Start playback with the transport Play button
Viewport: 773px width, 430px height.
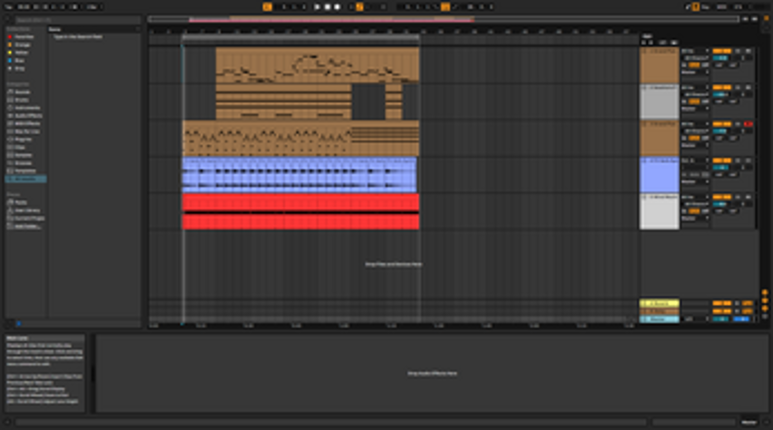(x=317, y=7)
